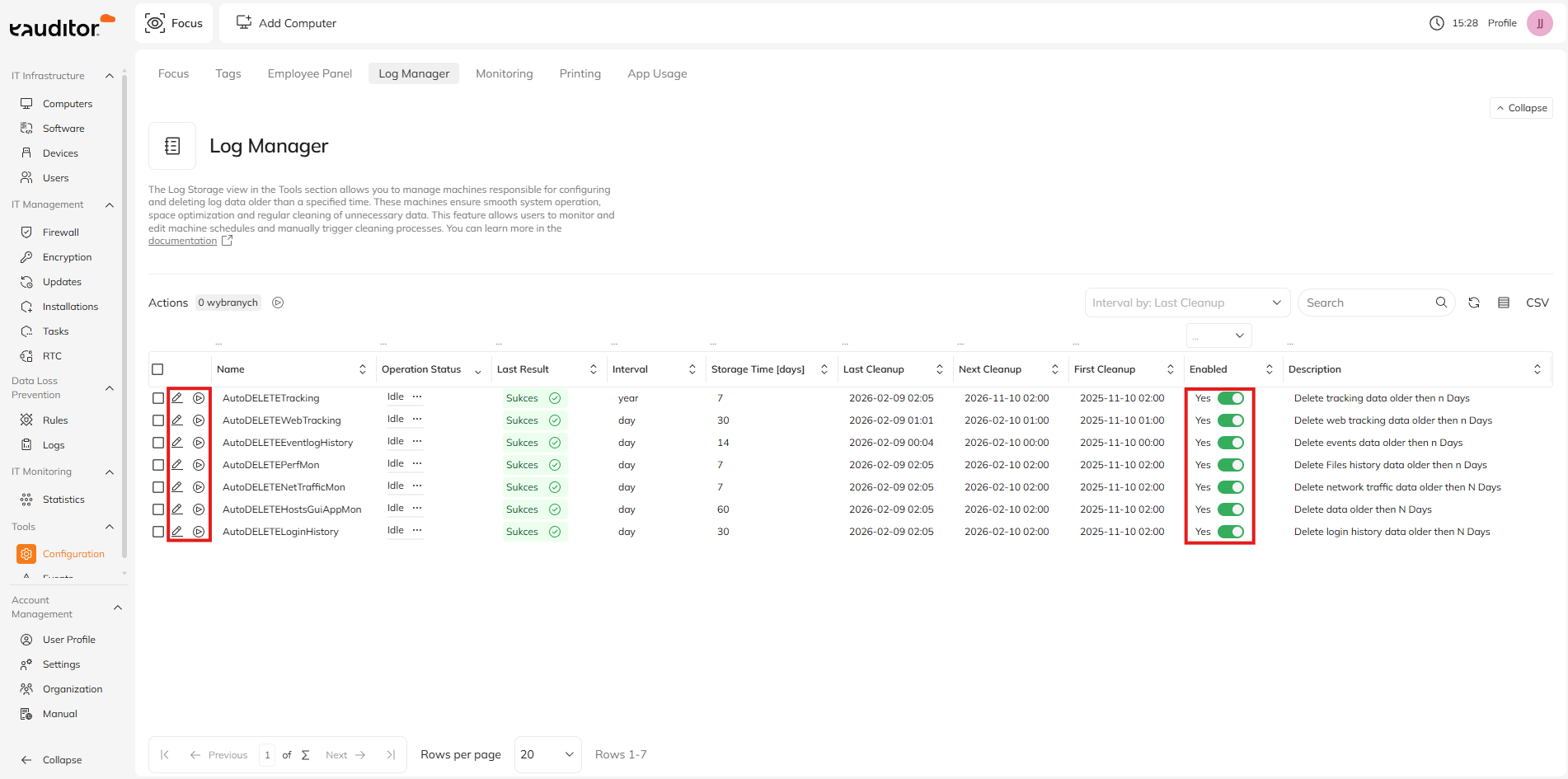The width and height of the screenshot is (1568, 779).
Task: Disable the AutoDELETEEventlogHistory enabled toggle
Action: (1230, 443)
